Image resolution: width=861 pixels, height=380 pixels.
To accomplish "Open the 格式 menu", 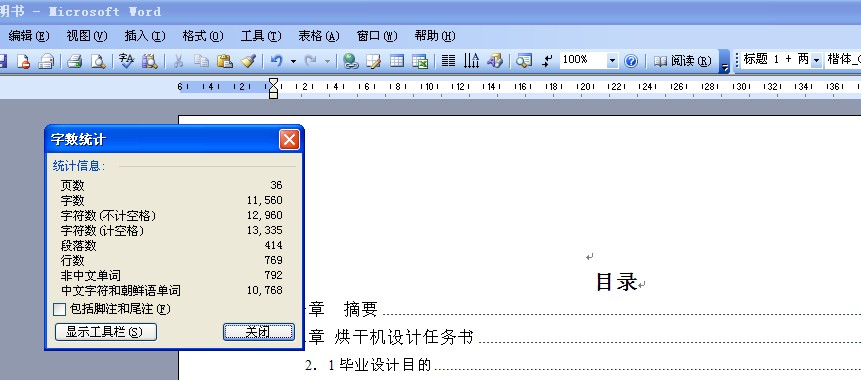I will coord(203,36).
